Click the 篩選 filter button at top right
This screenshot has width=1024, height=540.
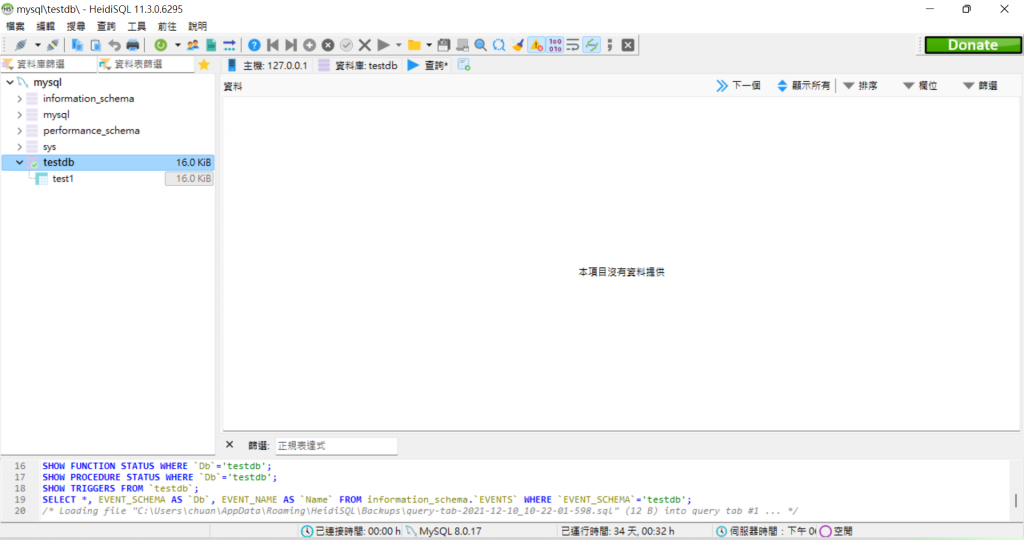pyautogui.click(x=980, y=86)
